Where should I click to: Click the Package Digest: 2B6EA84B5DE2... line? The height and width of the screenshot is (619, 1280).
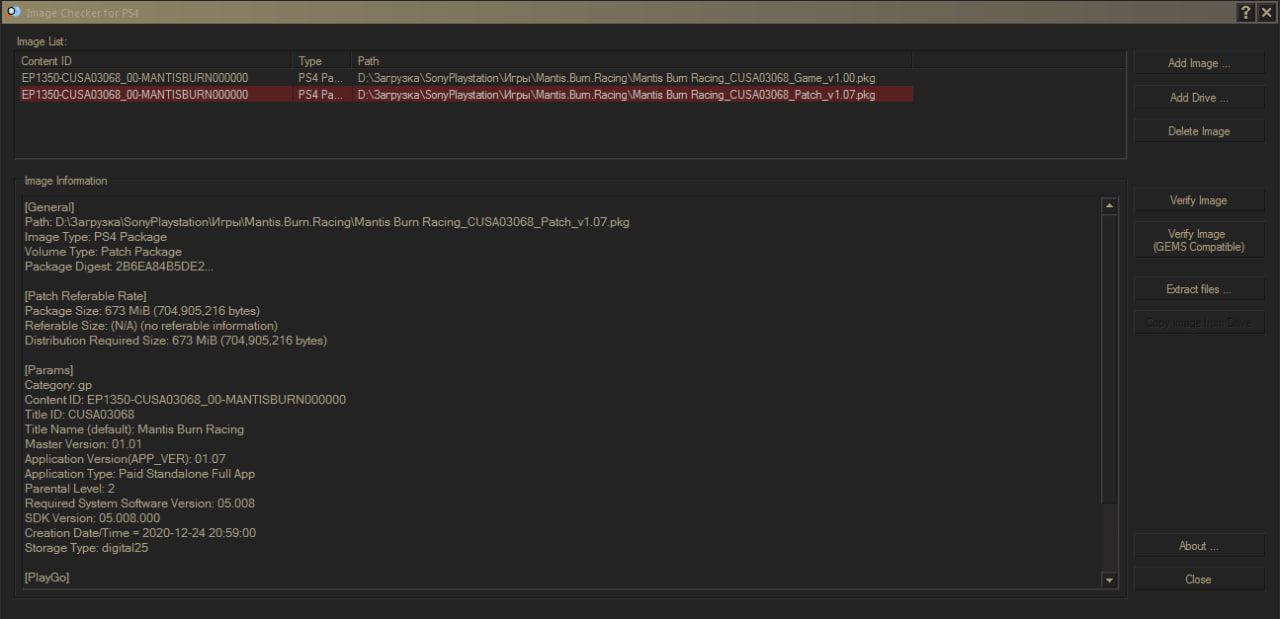(x=119, y=267)
